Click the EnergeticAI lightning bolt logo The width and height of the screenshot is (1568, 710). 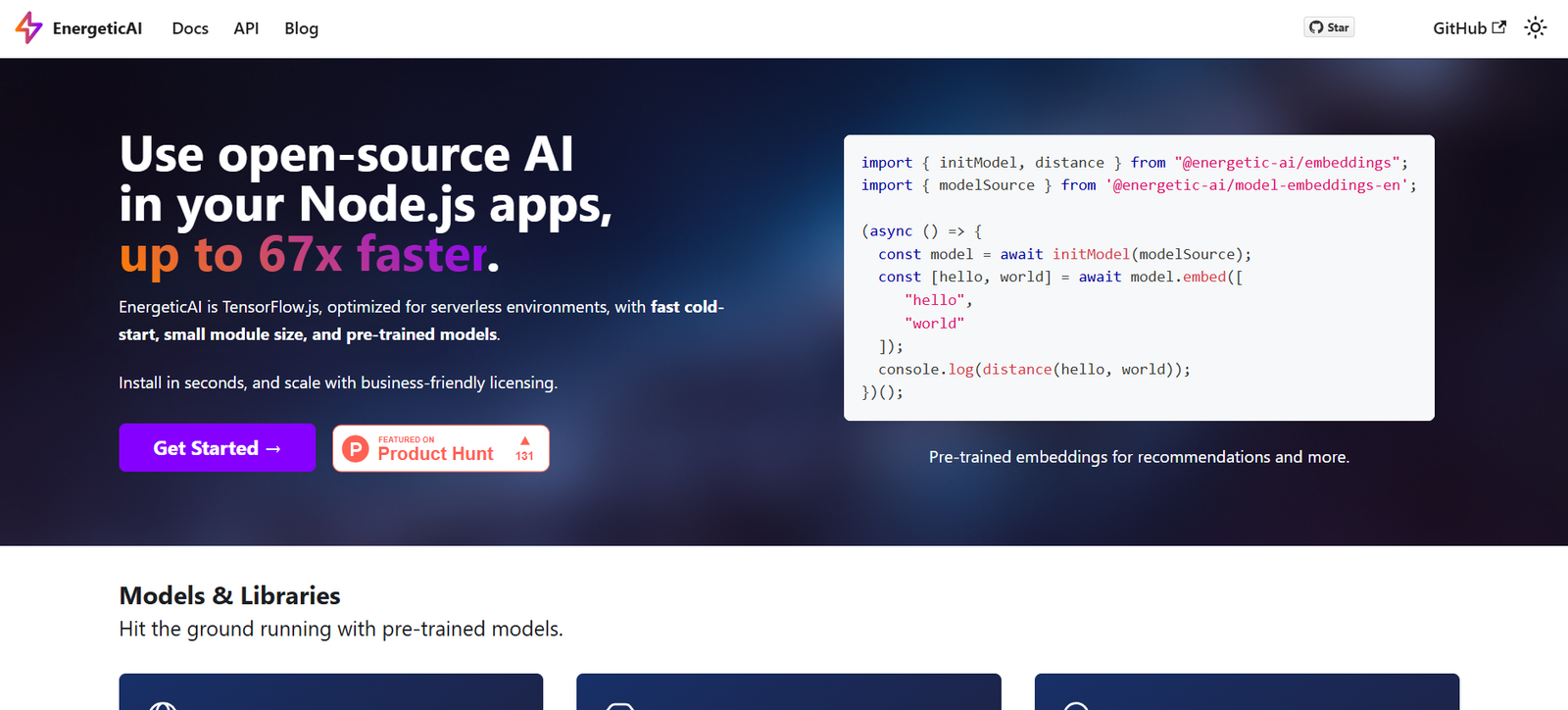click(x=28, y=27)
